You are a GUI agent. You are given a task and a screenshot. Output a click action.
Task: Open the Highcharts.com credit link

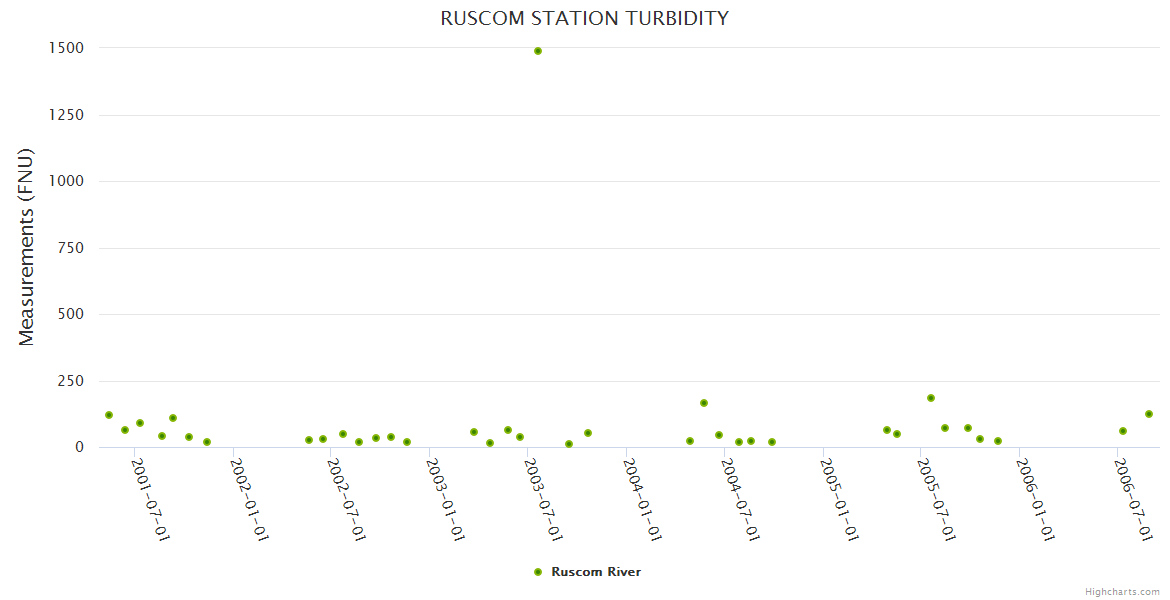[x=1122, y=592]
